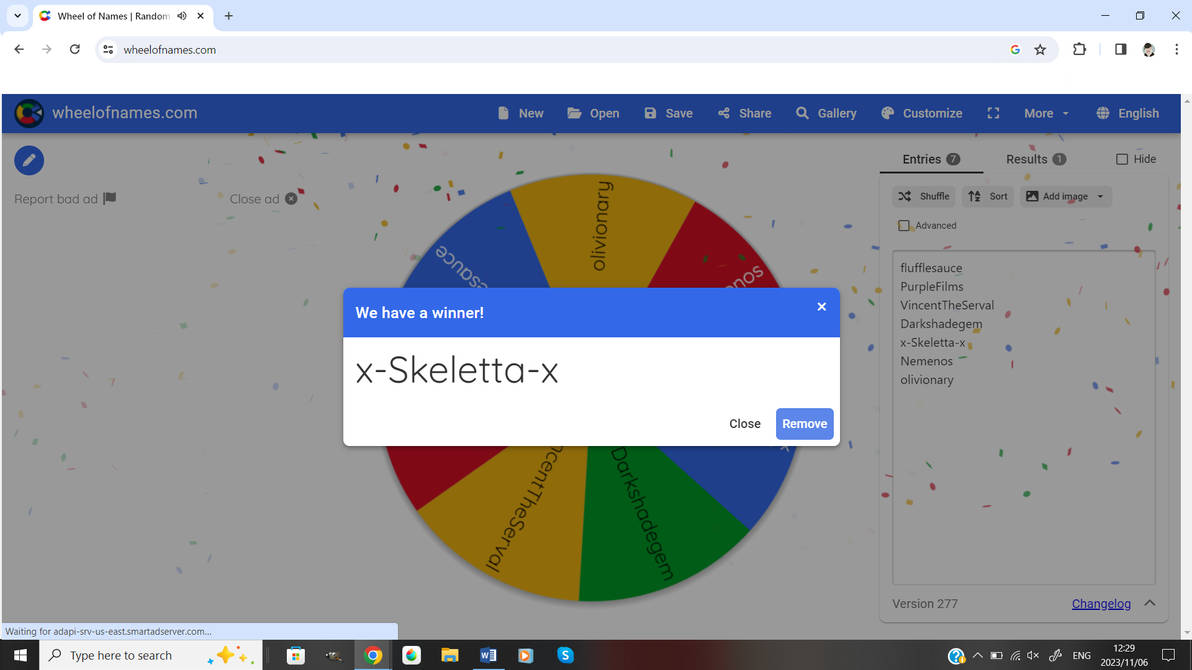
Task: Click the site information icon in address bar
Action: pyautogui.click(x=108, y=49)
